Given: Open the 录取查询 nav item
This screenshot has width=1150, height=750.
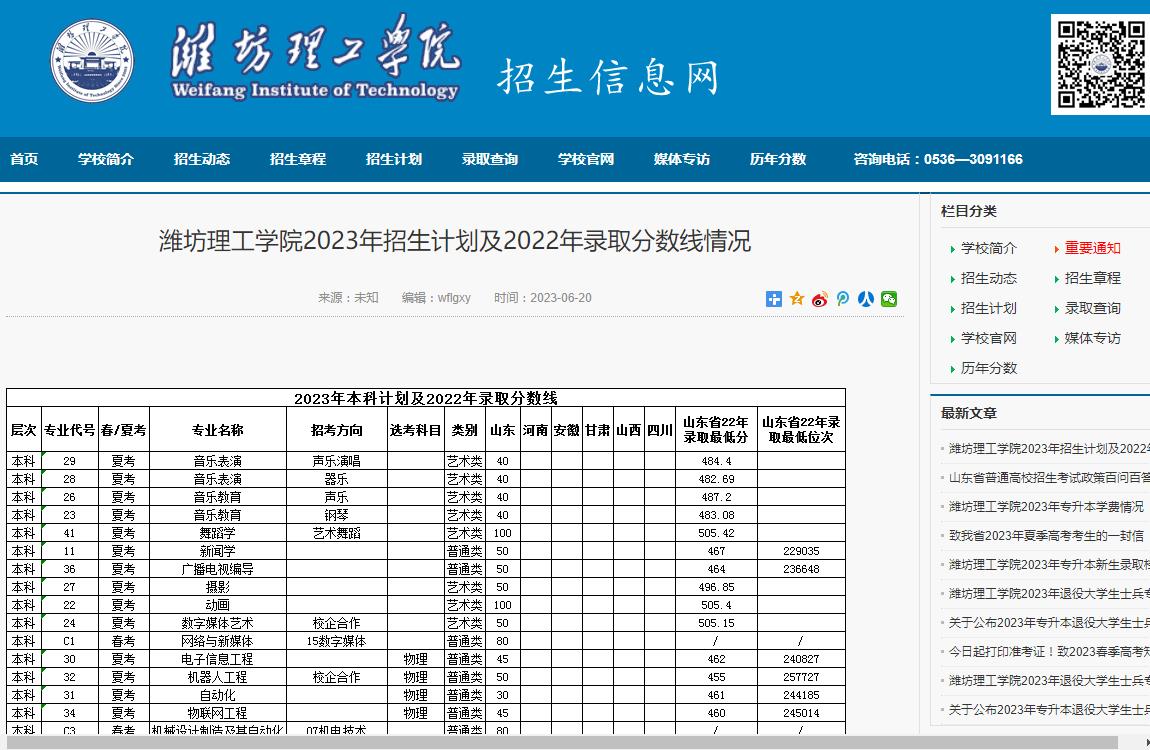Looking at the screenshot, I should coord(490,159).
